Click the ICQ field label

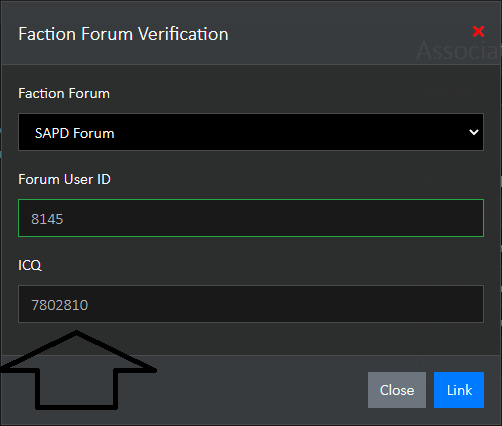tap(30, 265)
